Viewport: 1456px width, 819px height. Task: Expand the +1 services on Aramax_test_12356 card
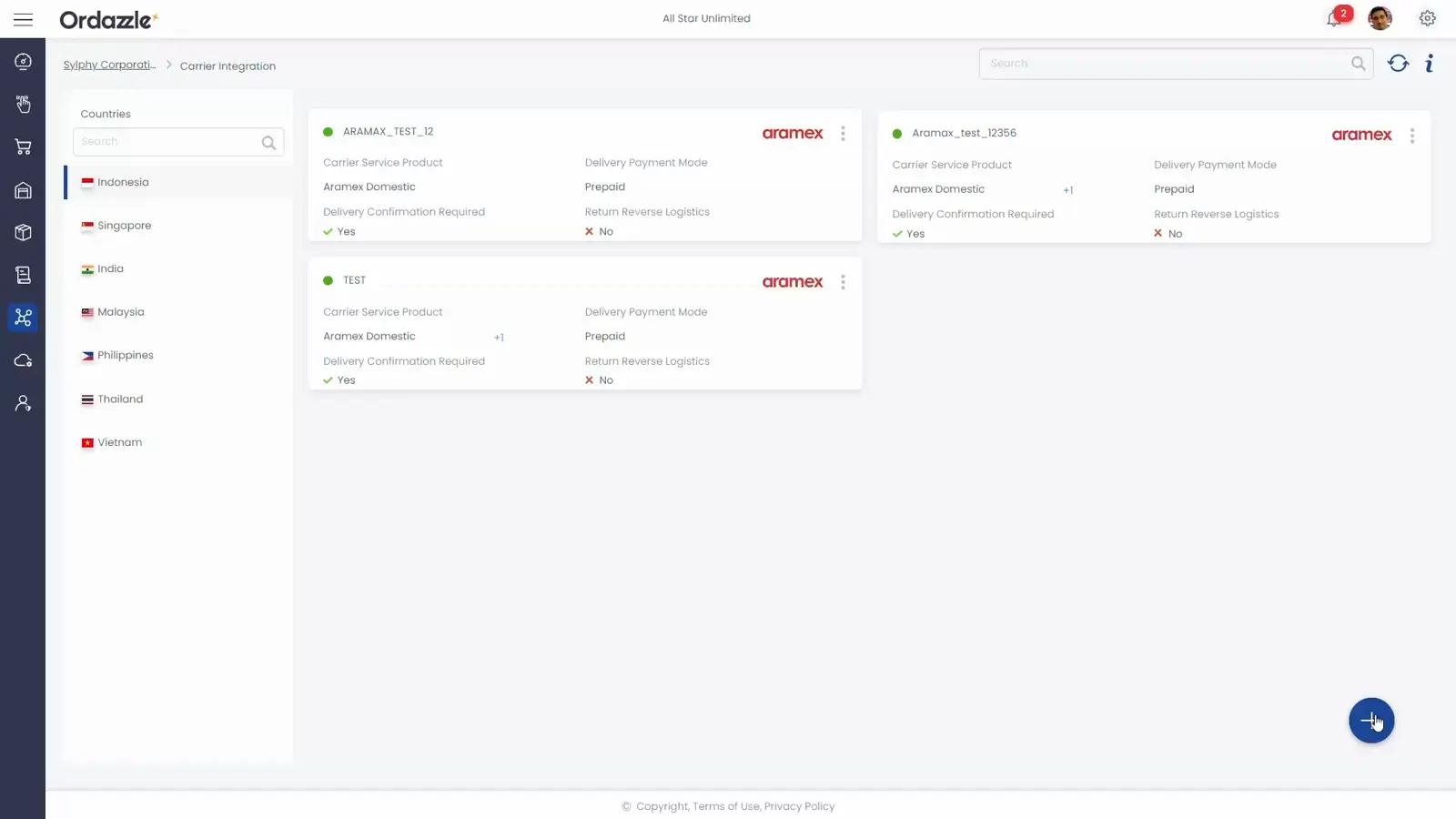pyautogui.click(x=1068, y=190)
